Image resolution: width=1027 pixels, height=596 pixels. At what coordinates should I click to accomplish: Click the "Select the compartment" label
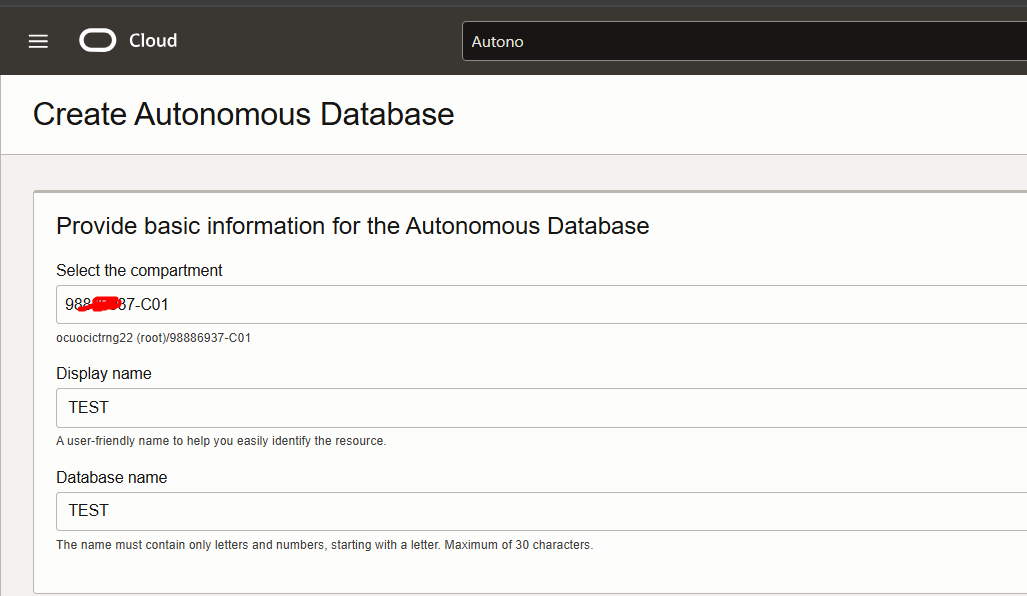139,270
